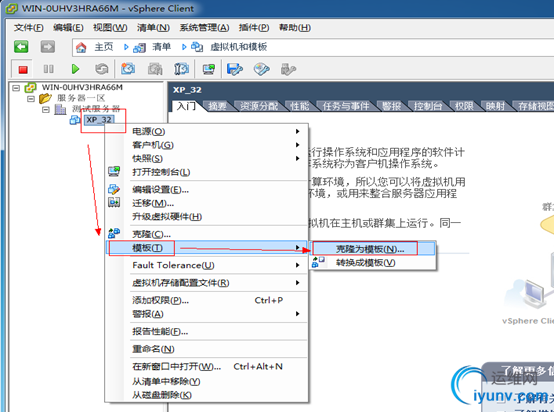The height and width of the screenshot is (412, 554).
Task: Open 虚拟机存储配置文件(R) submenu
Action: coord(206,283)
